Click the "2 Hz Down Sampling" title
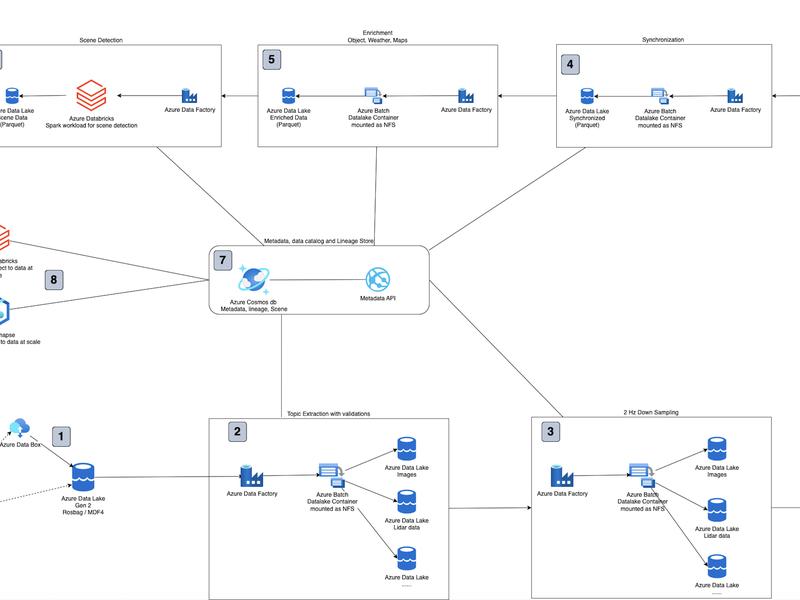800x600 pixels. [651, 412]
